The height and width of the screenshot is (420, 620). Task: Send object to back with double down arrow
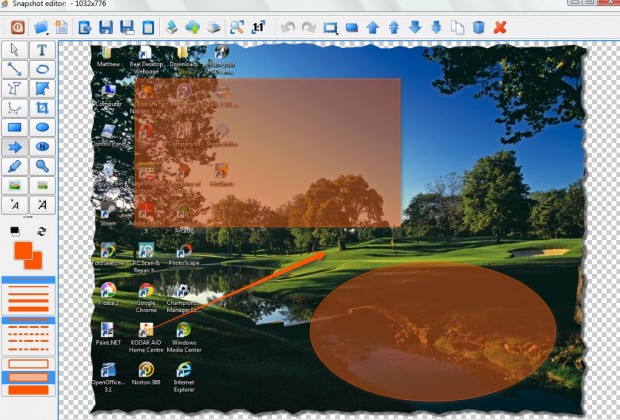[x=436, y=27]
